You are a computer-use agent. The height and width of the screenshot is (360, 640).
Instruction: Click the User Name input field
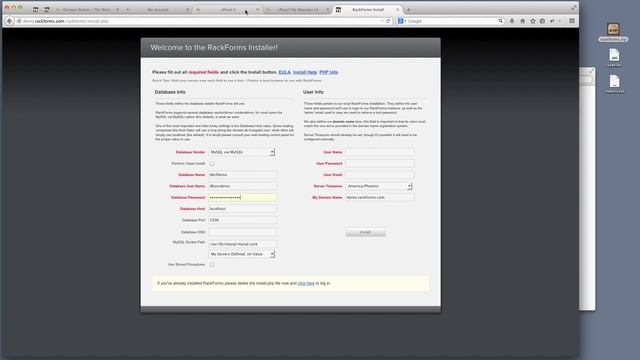(380, 152)
